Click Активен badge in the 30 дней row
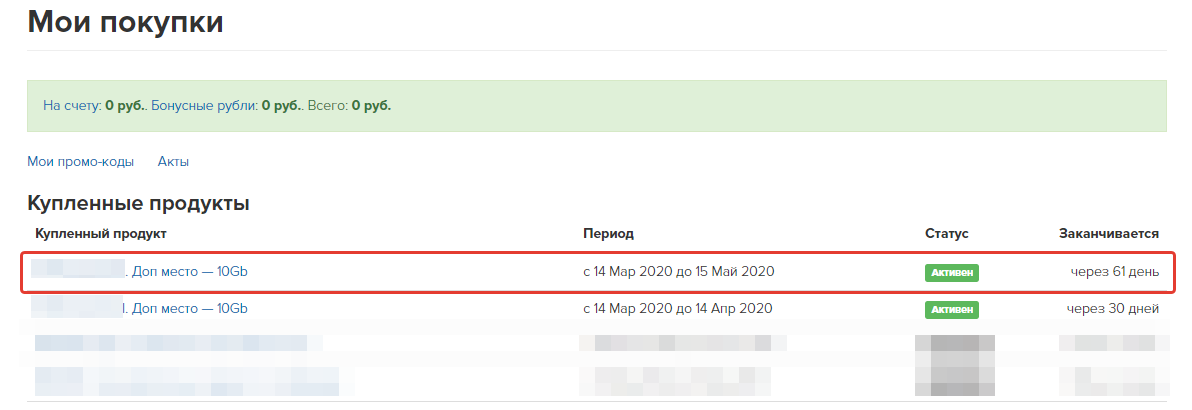 [x=952, y=310]
